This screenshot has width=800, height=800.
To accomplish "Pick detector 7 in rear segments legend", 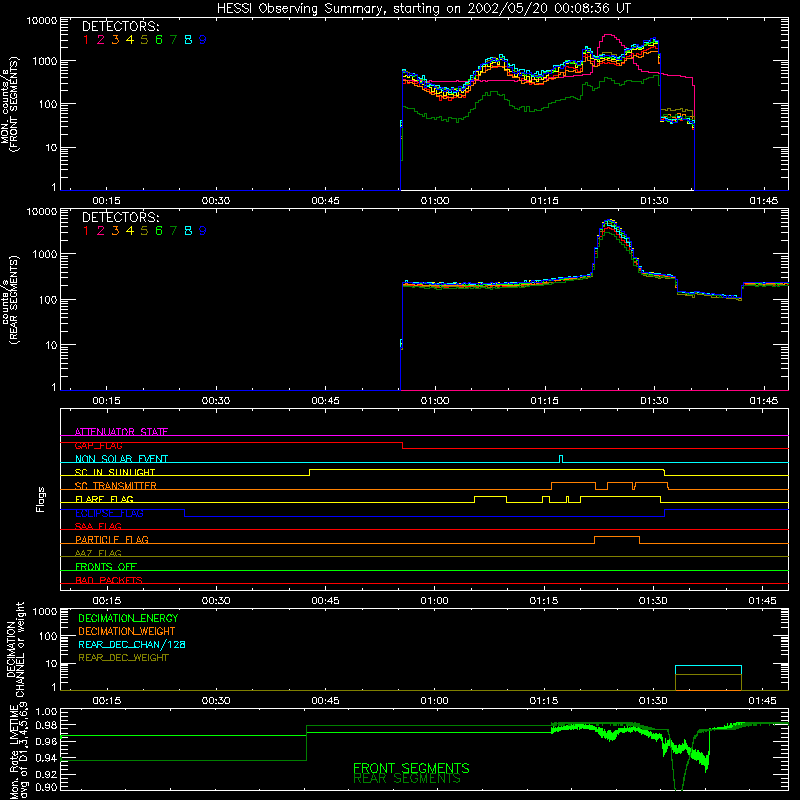I will [x=173, y=231].
